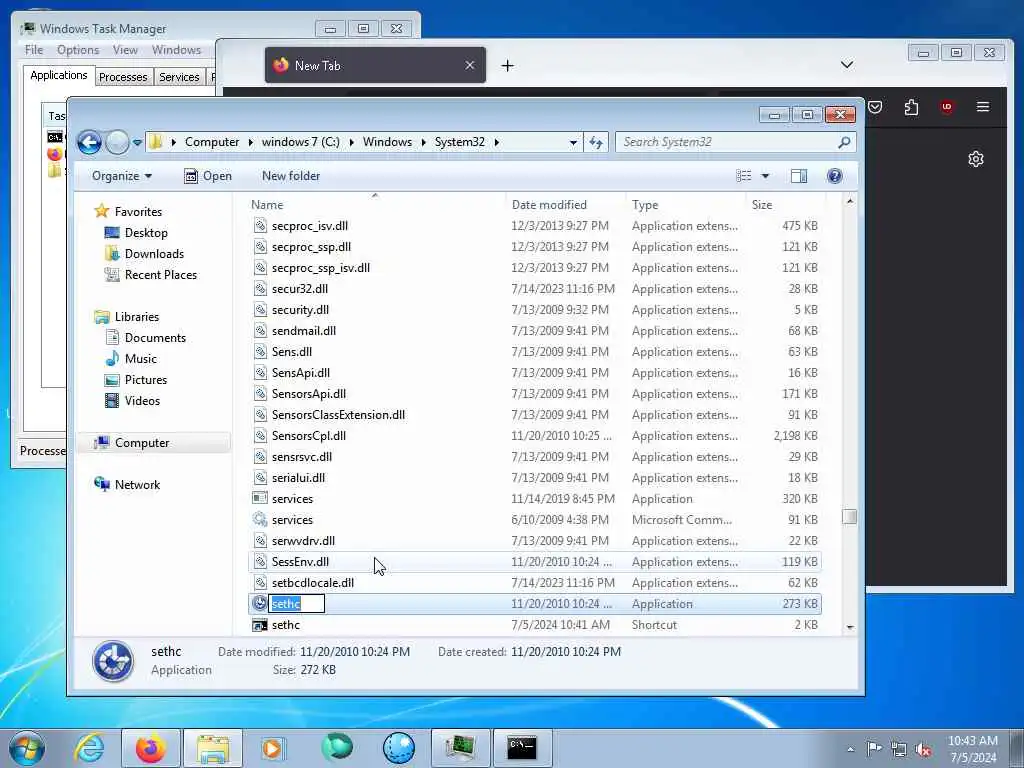This screenshot has width=1024, height=768.
Task: Launch Internet Explorer from taskbar
Action: (89, 748)
